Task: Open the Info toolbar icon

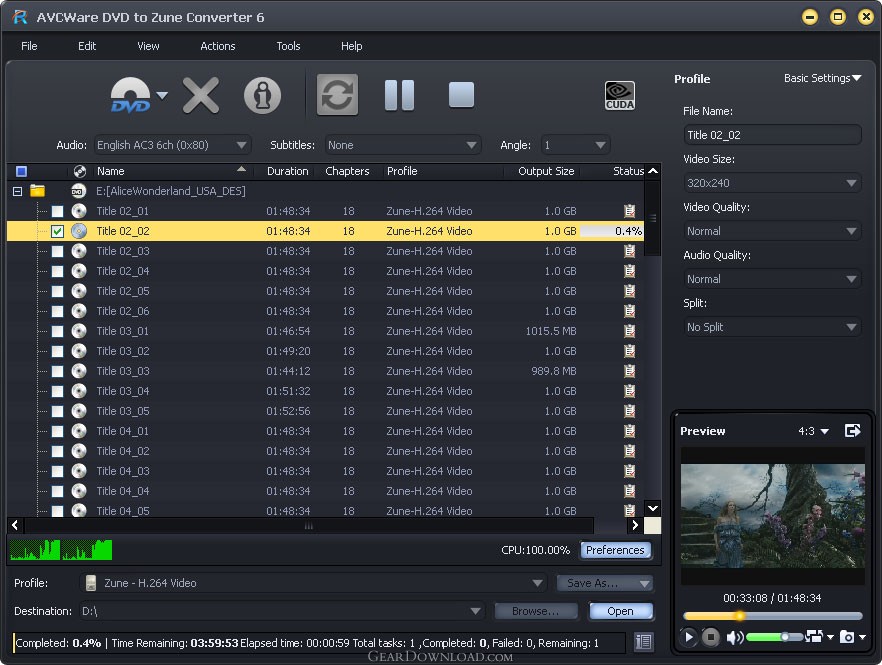Action: 262,95
